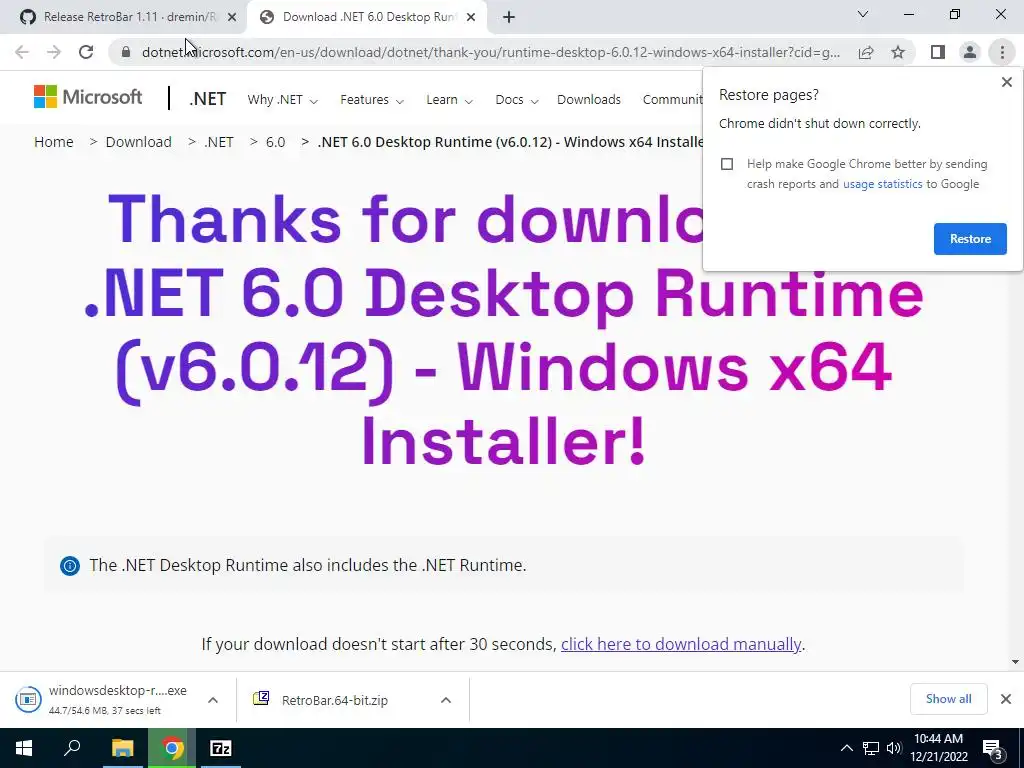
Task: Click the RetroBar.64-bit.zip file icon
Action: [261, 699]
